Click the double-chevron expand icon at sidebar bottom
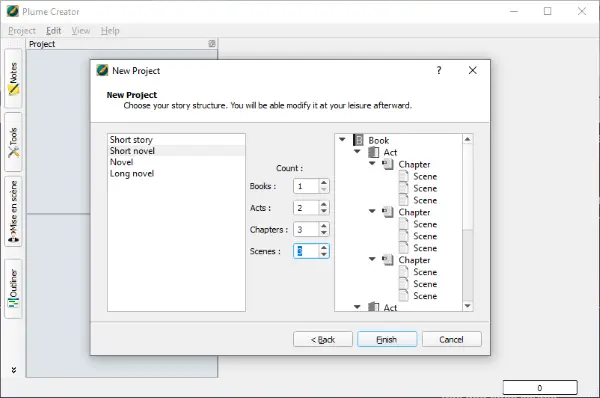 [14, 370]
